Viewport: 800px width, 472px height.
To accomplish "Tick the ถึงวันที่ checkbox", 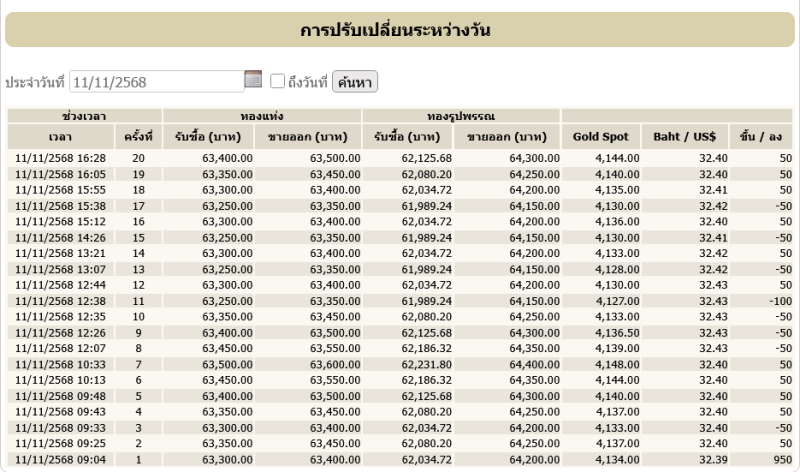I will click(x=278, y=81).
